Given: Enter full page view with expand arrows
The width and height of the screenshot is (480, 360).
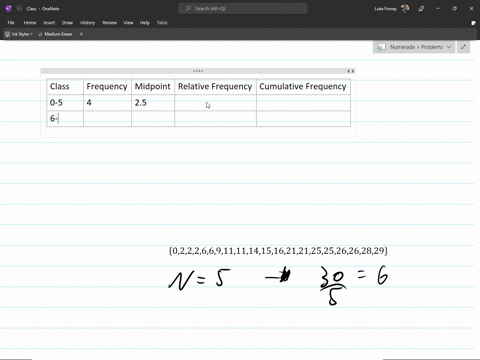Looking at the screenshot, I should coord(463,47).
